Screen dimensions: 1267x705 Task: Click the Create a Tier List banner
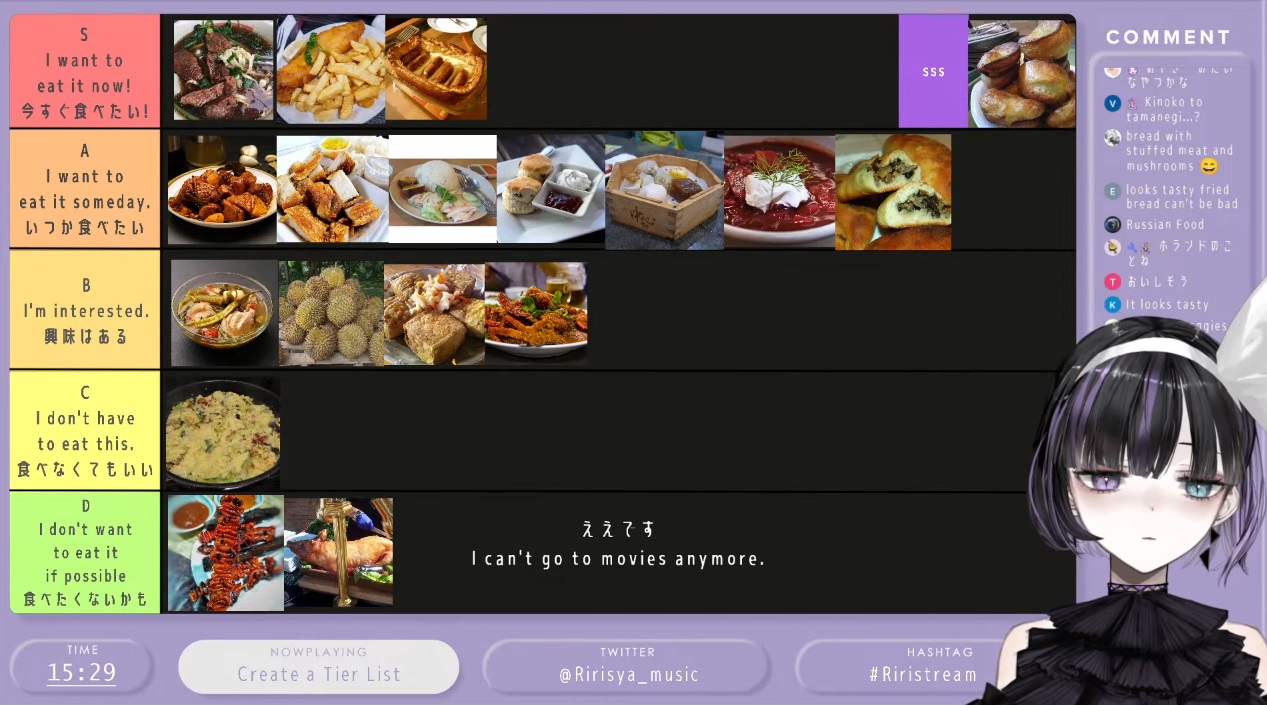coord(319,666)
